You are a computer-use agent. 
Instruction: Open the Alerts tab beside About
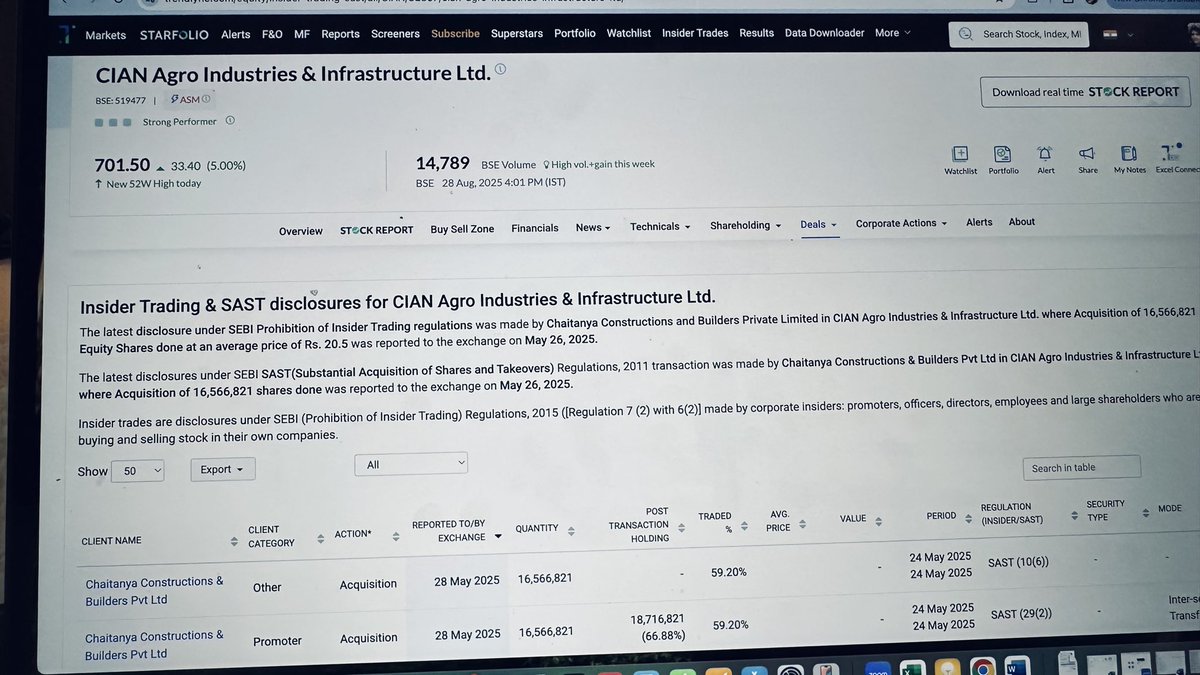[x=979, y=222]
